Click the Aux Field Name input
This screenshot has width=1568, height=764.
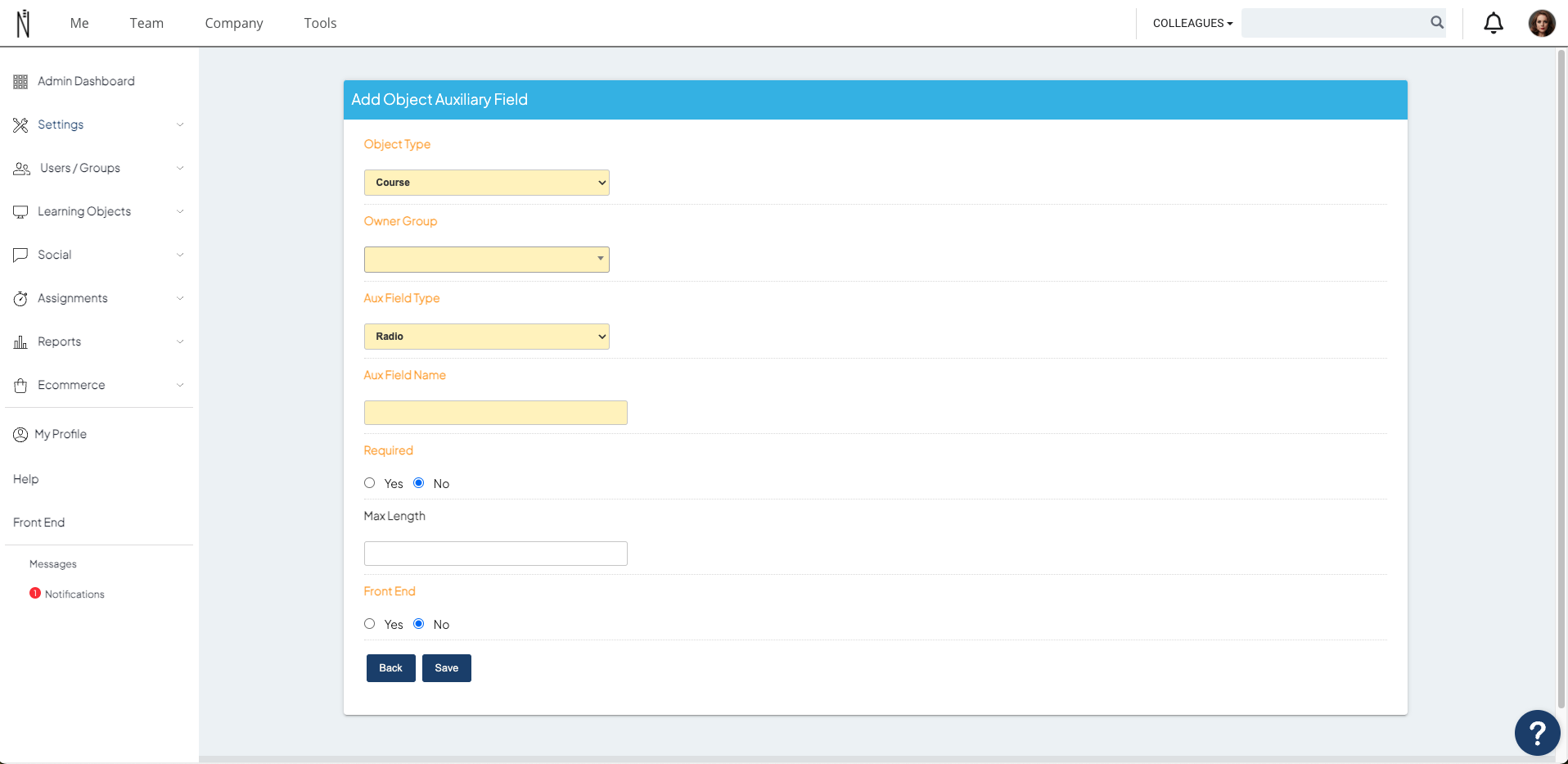pyautogui.click(x=496, y=413)
